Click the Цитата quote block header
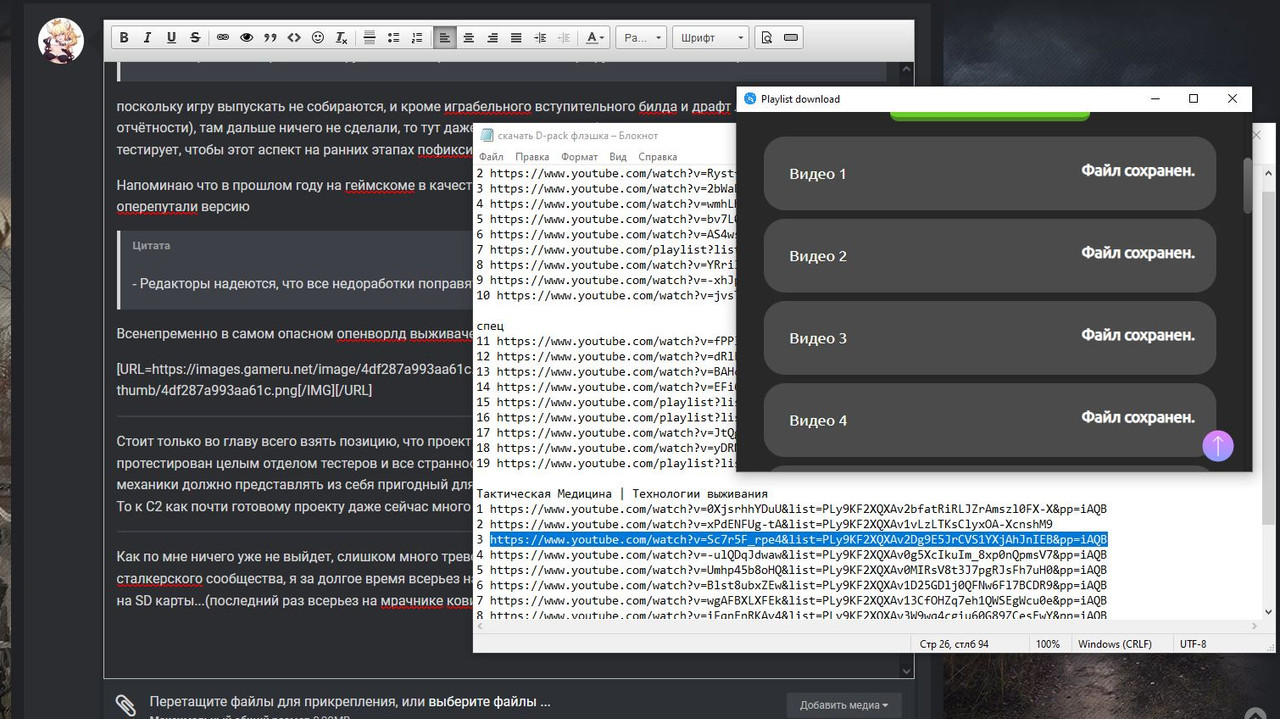Viewport: 1280px width, 719px height. coord(151,245)
